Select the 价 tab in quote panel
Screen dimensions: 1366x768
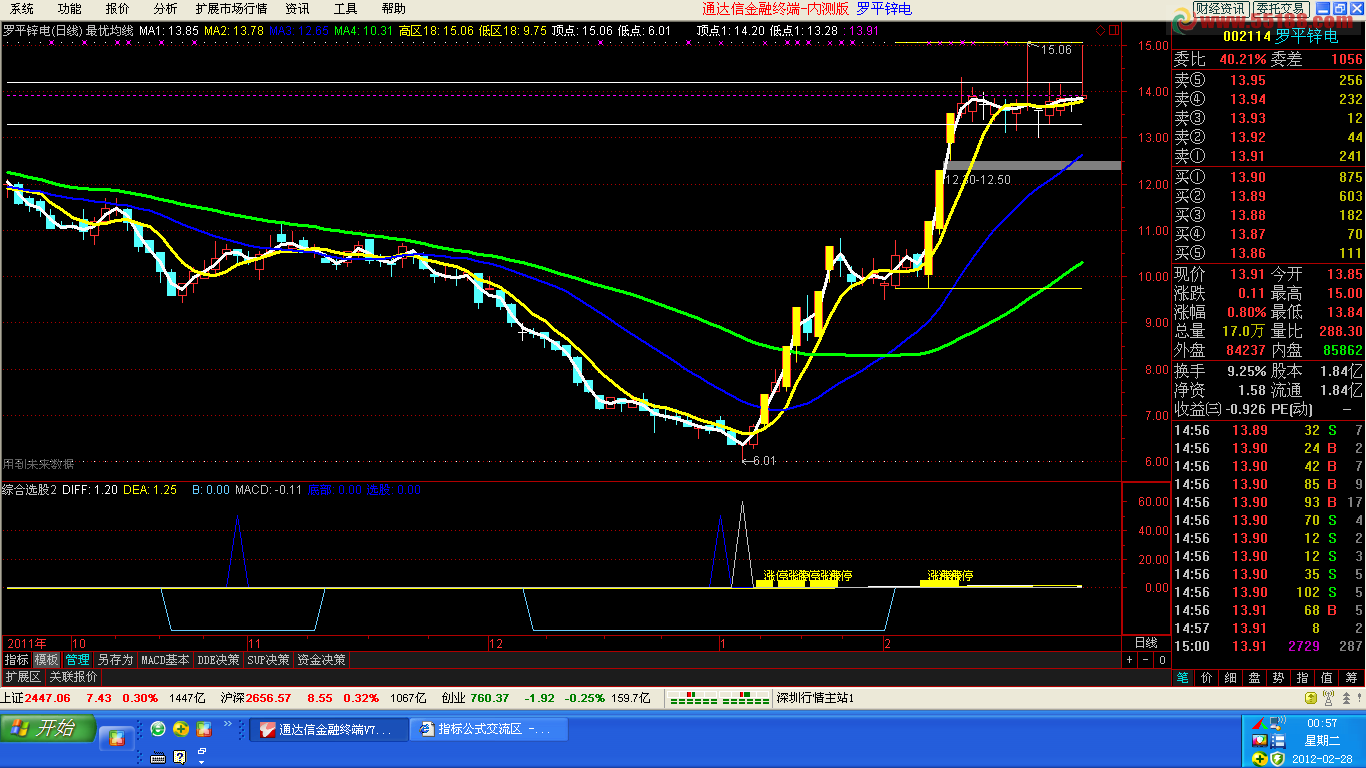1206,678
